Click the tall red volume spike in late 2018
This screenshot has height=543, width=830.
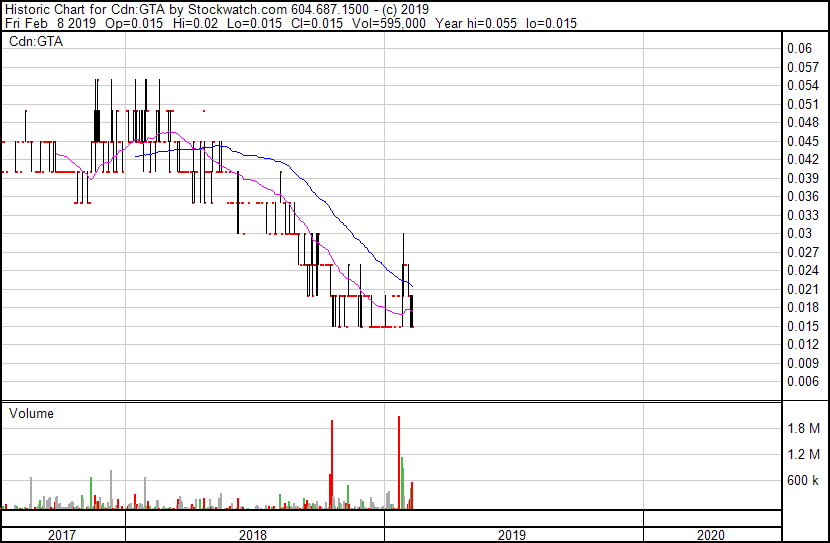(x=332, y=465)
